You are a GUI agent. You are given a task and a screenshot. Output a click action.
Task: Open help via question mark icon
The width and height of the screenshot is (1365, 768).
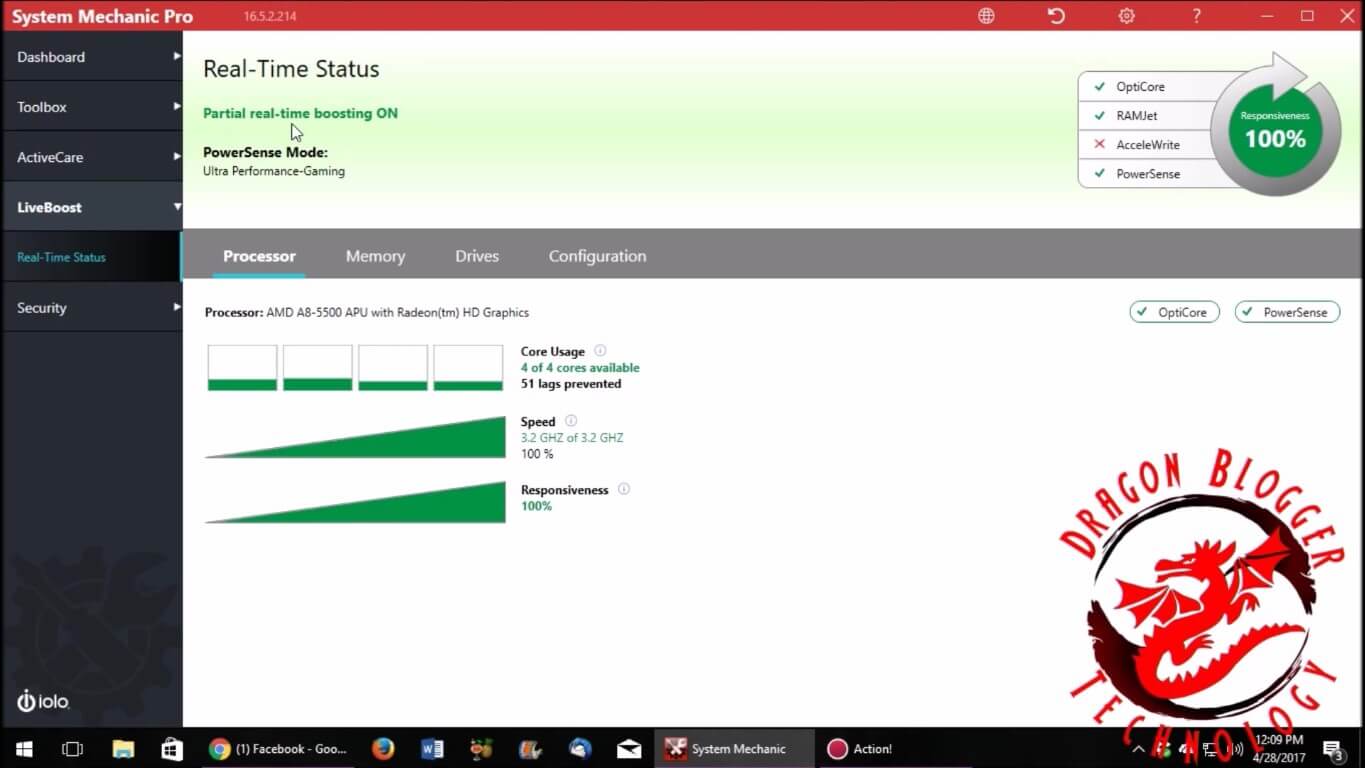click(x=1196, y=16)
